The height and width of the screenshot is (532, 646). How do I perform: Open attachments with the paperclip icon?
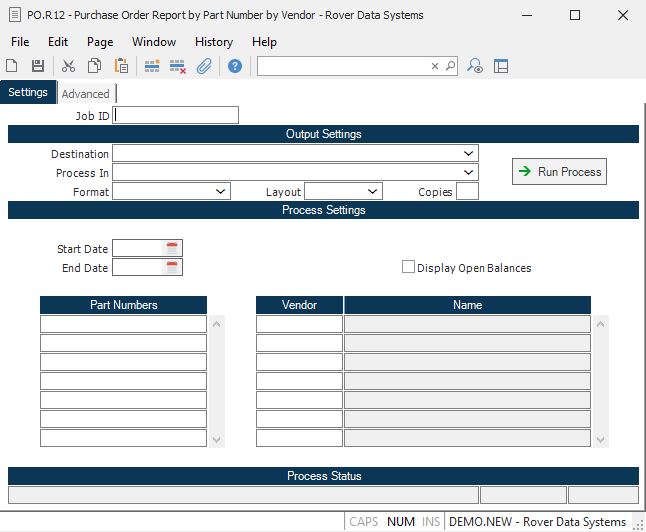[x=204, y=66]
